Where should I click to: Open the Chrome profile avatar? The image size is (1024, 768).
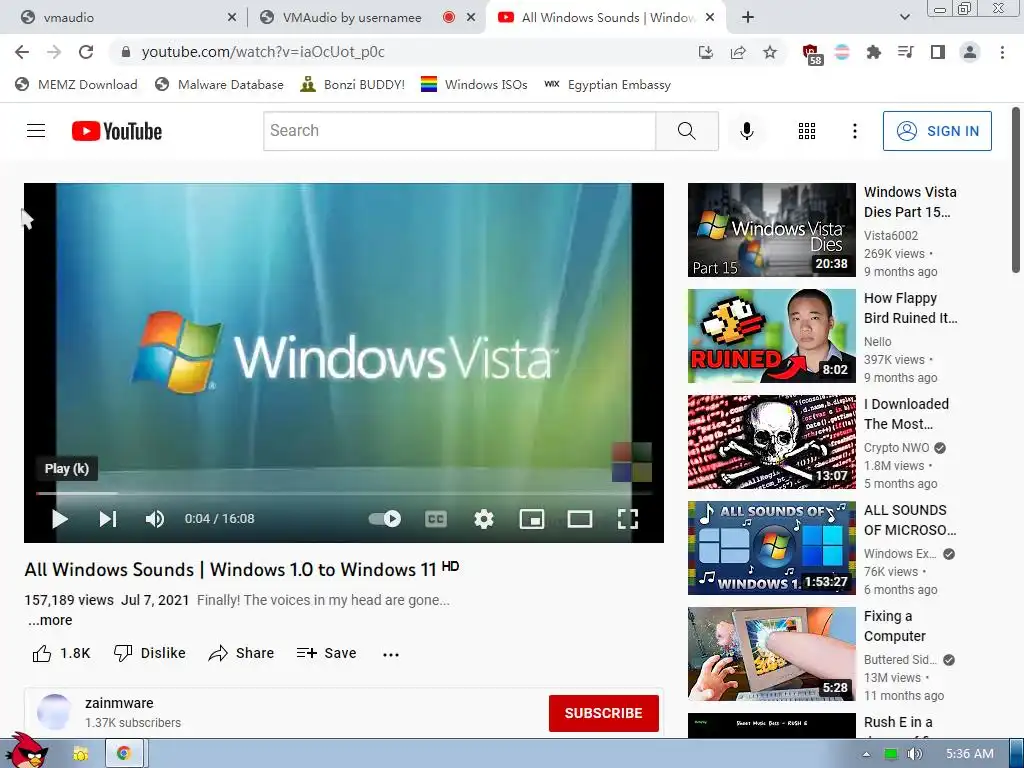[970, 52]
